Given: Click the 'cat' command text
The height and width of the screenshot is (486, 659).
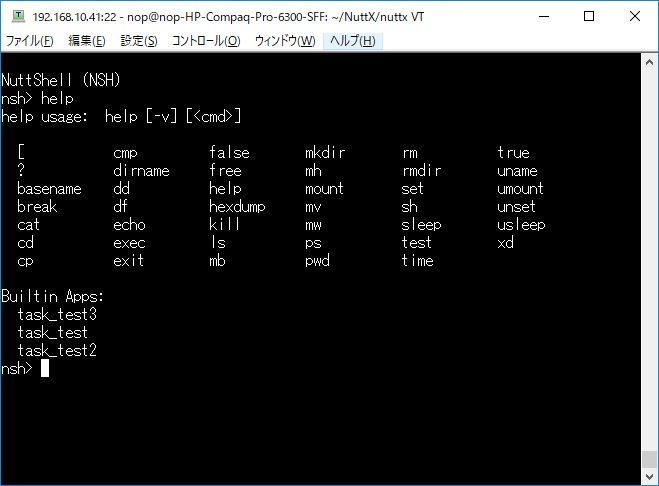Looking at the screenshot, I should point(29,225).
